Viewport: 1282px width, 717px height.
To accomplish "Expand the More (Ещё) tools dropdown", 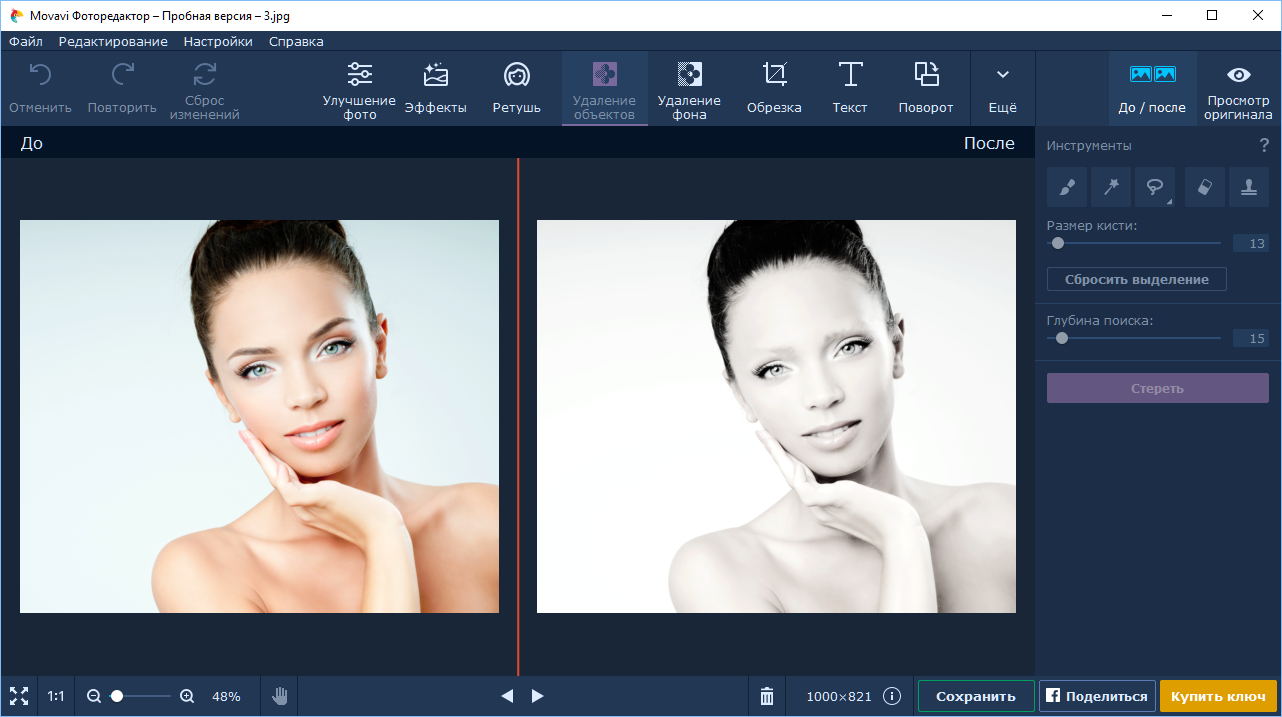I will [1002, 88].
